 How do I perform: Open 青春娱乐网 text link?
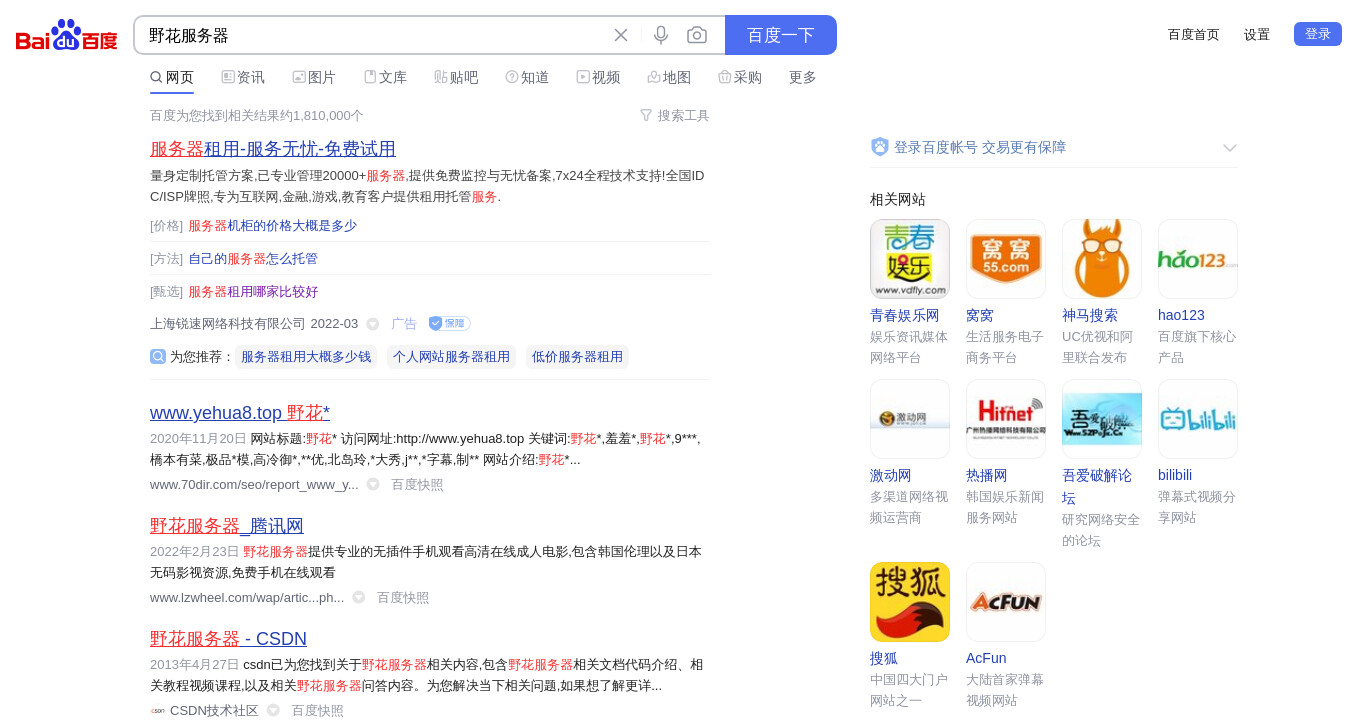click(905, 315)
